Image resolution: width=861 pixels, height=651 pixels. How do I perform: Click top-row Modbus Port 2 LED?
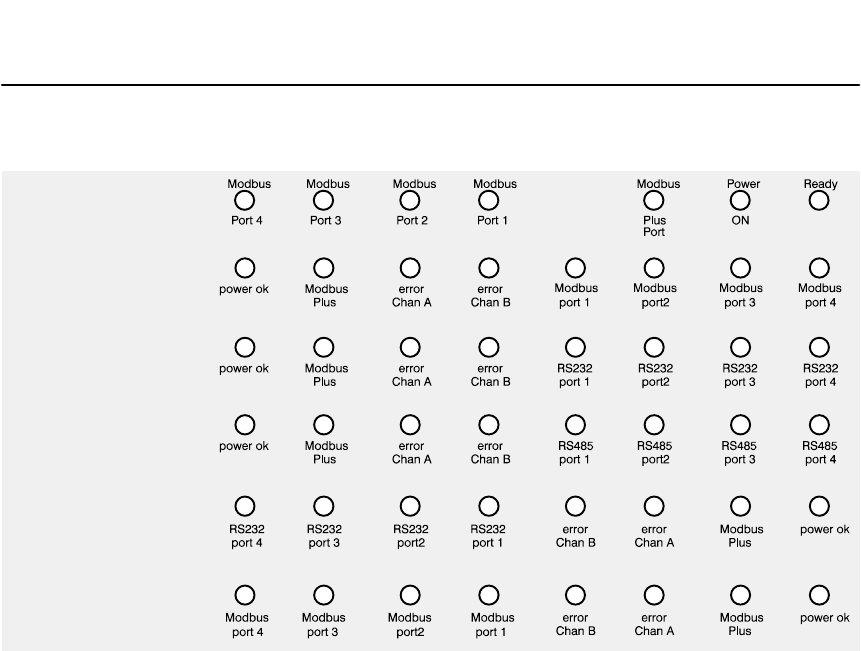coord(409,201)
